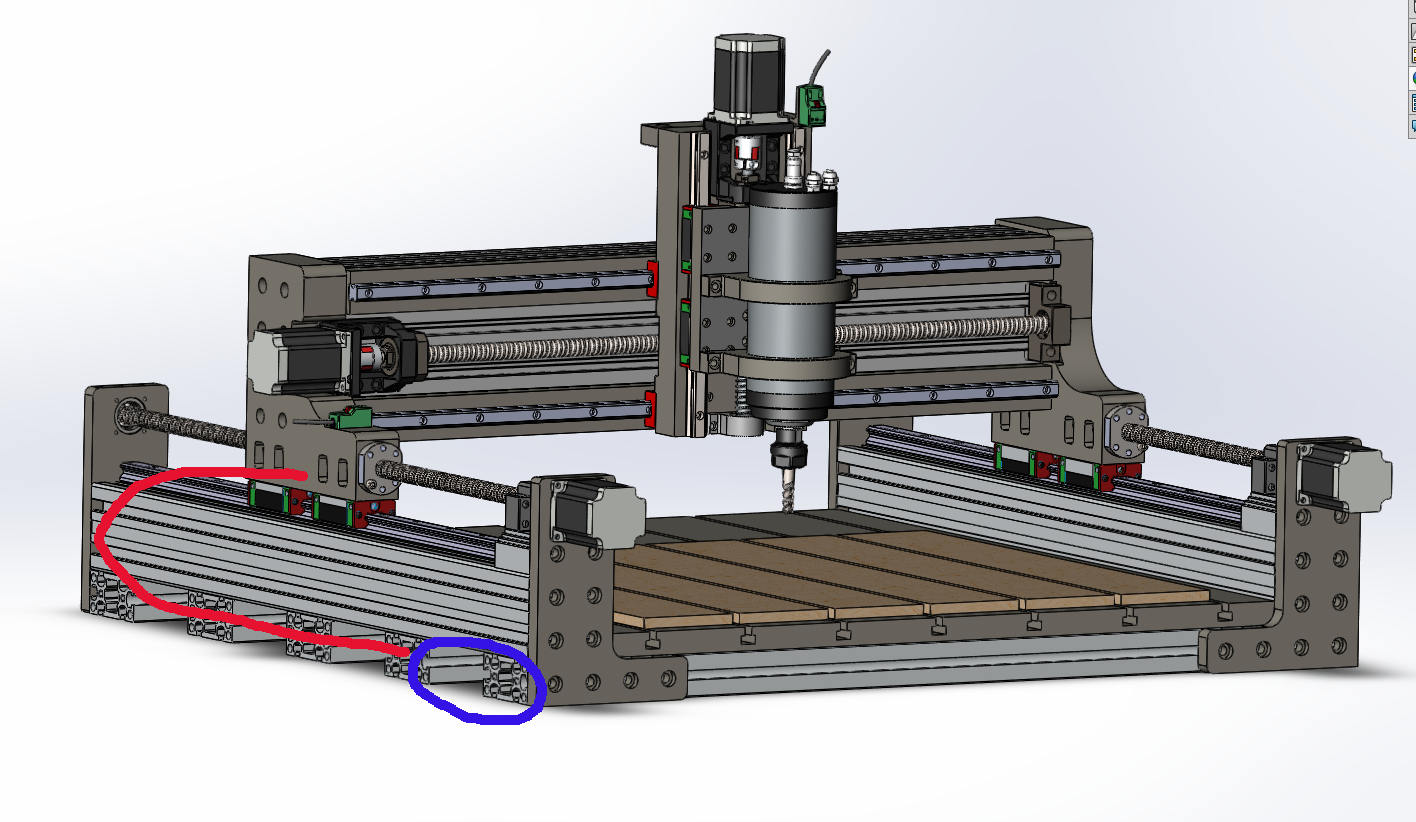Select the gray cylindrical spindle motor body
This screenshot has width=1416, height=822.
tap(791, 300)
